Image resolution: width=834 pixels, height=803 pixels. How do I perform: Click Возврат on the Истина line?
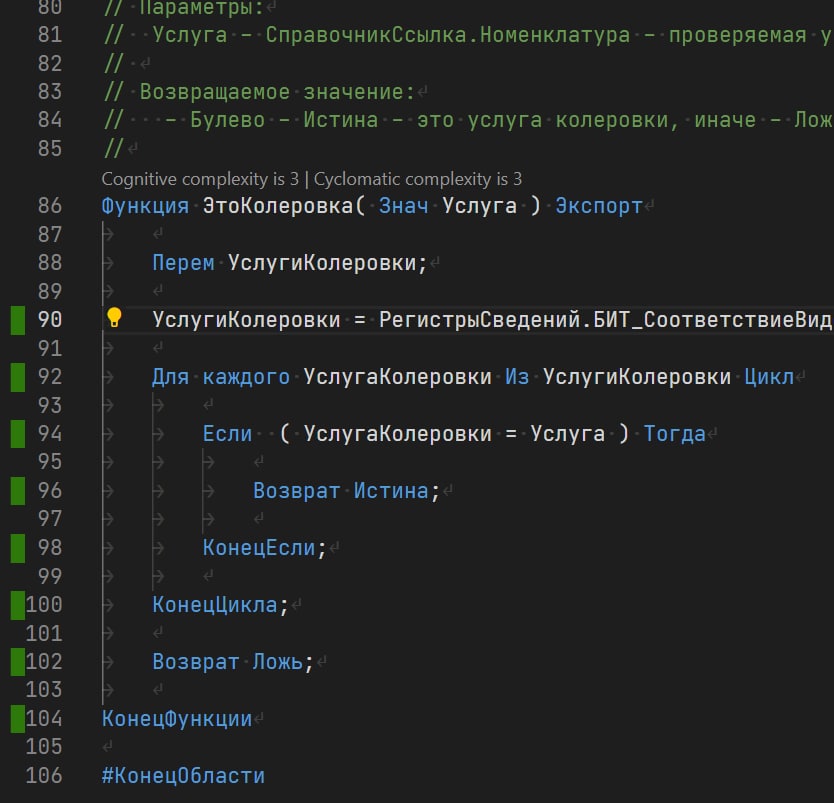(x=296, y=491)
